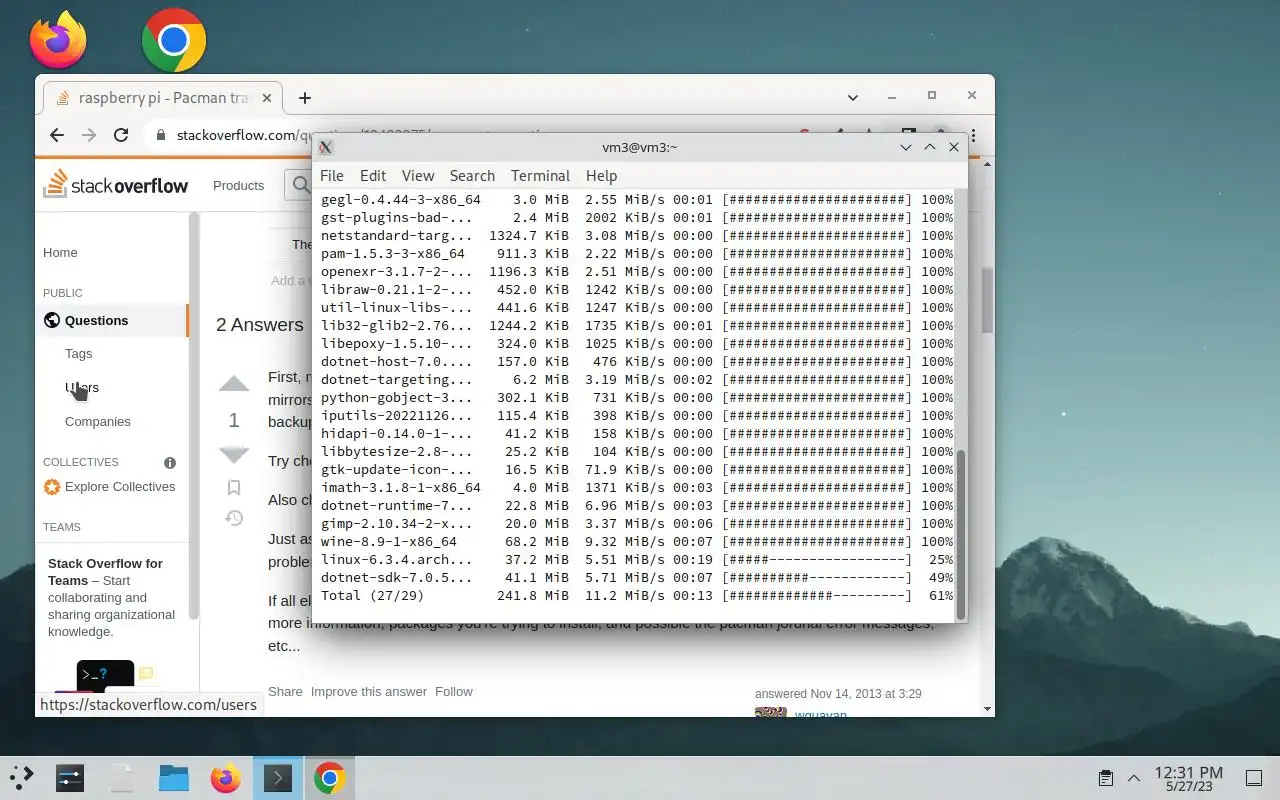Reload the Stack Overflow page
Viewport: 1280px width, 800px height.
121,135
